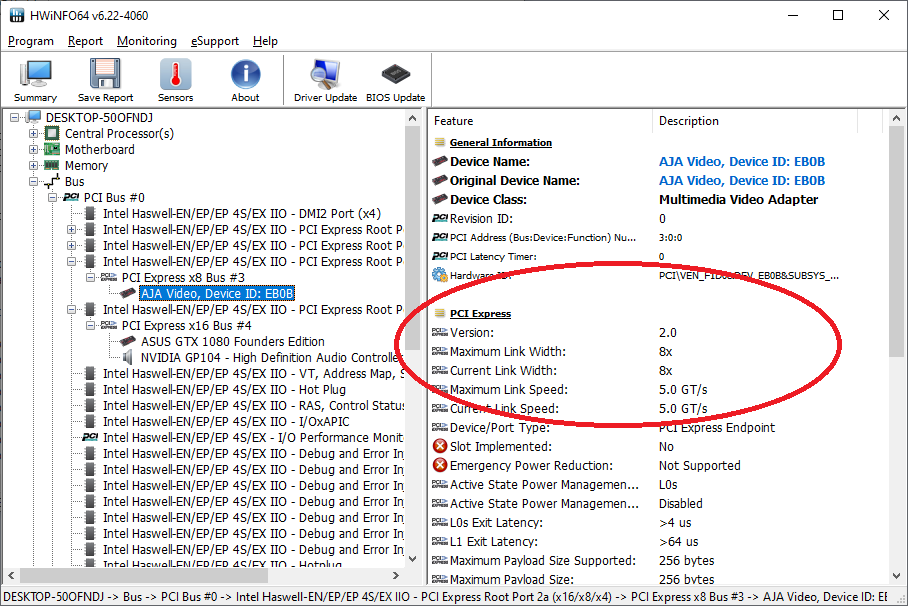
Task: Click the Save Report toolbar icon
Action: pos(104,75)
